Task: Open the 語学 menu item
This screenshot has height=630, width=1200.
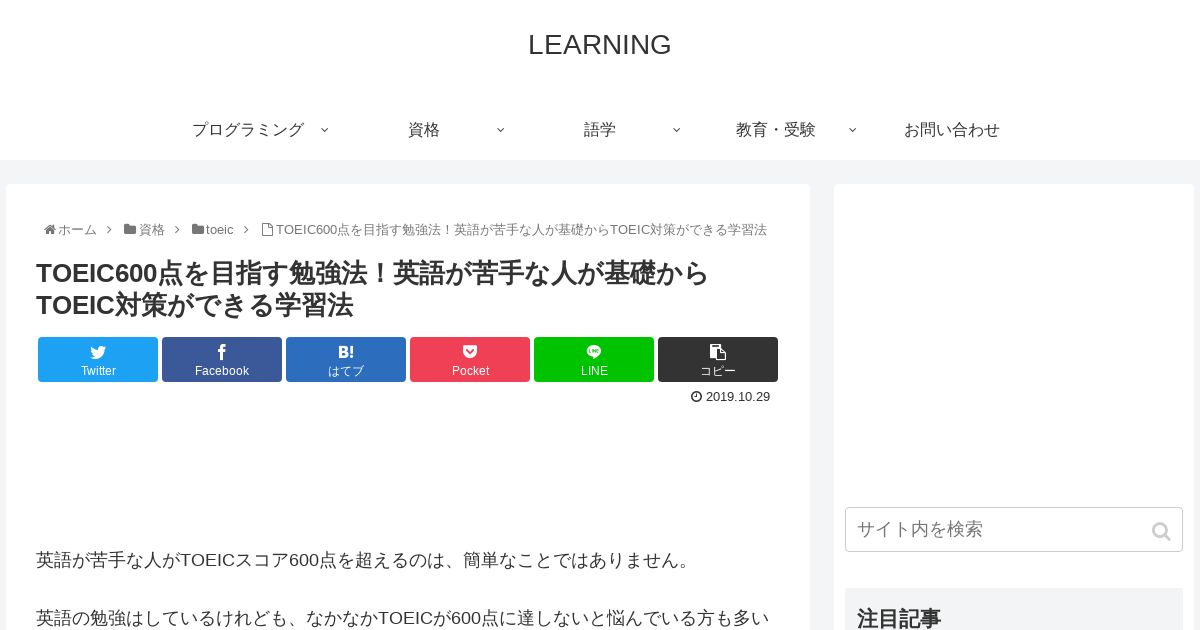Action: coord(600,130)
